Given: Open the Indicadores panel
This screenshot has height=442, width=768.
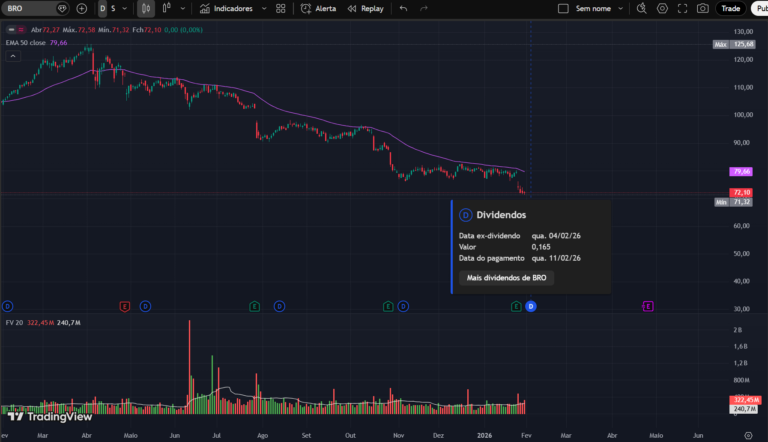Looking at the screenshot, I should pyautogui.click(x=226, y=8).
